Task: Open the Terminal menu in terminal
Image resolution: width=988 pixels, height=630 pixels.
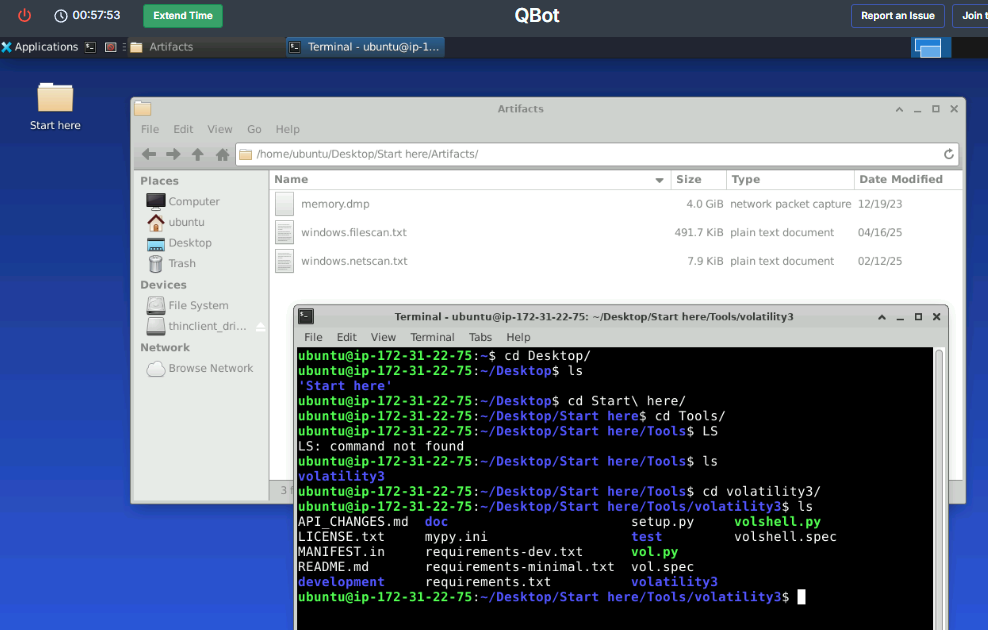Action: pos(432,337)
